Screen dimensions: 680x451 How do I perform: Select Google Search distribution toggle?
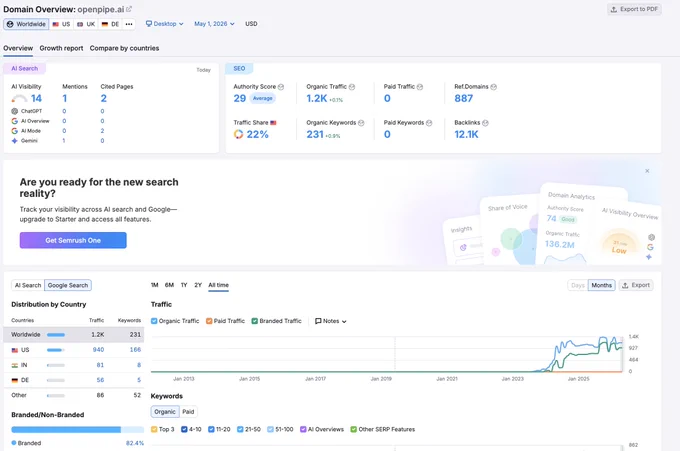[68, 285]
